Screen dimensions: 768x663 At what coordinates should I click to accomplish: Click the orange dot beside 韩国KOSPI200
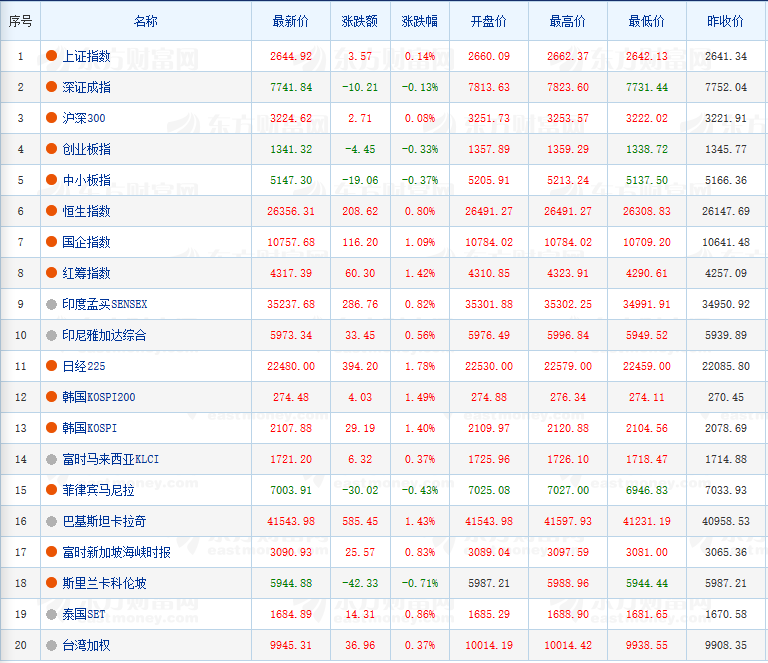click(x=51, y=397)
